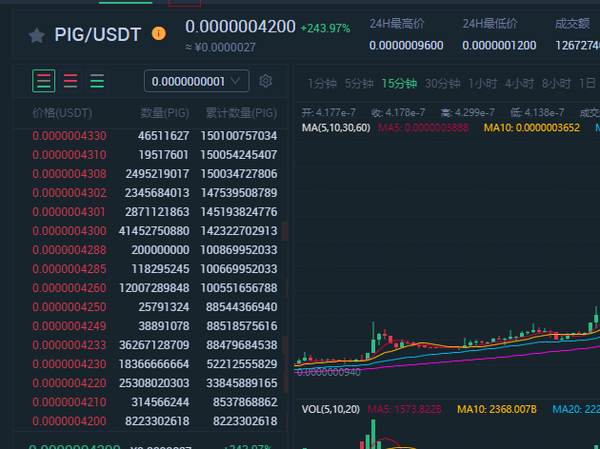600x449 pixels.
Task: Switch to the red sell-orders-only view
Action: [71, 81]
